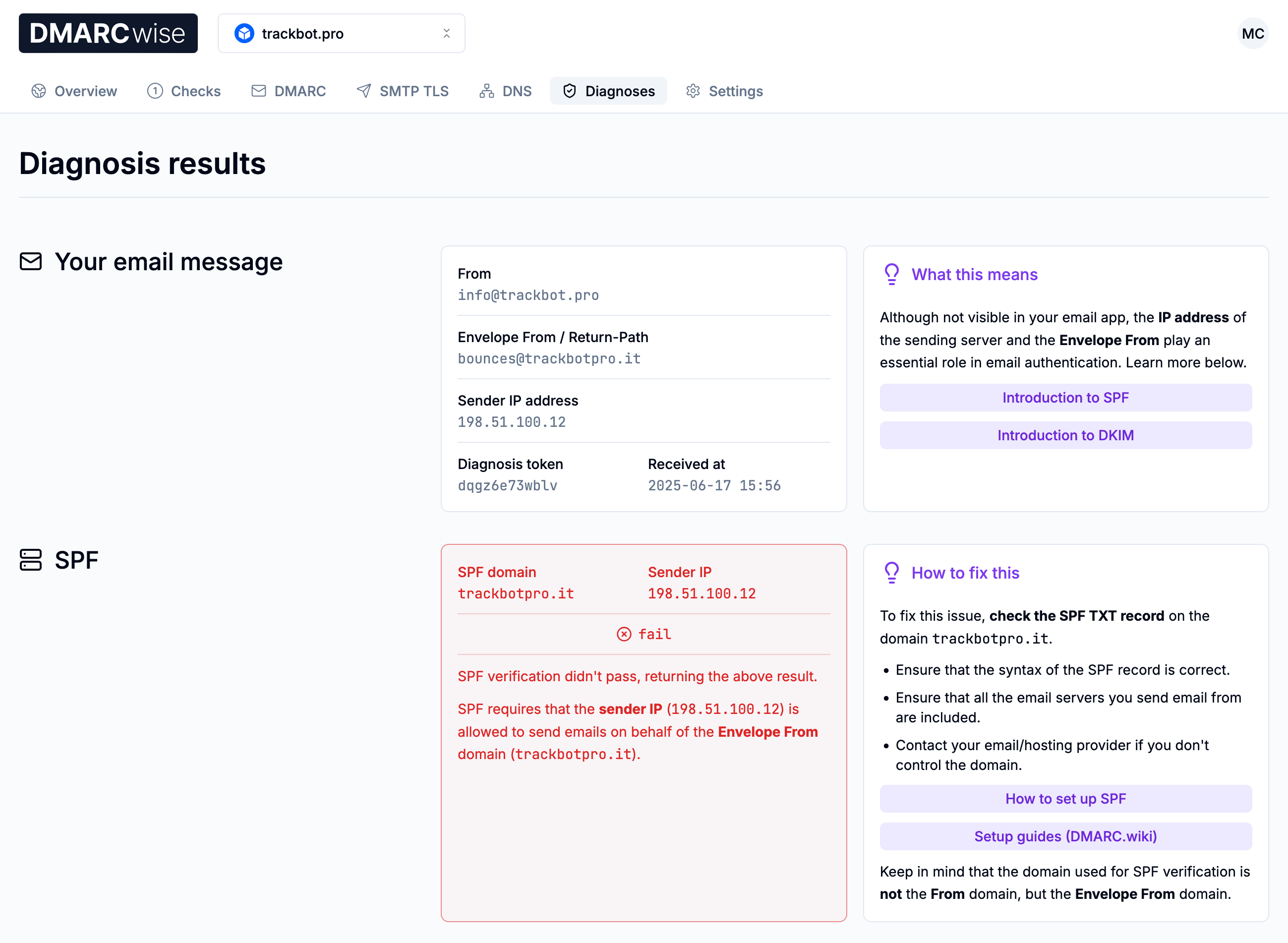The image size is (1288, 943).
Task: Open the trackbot.pro domain selector
Action: tap(341, 34)
